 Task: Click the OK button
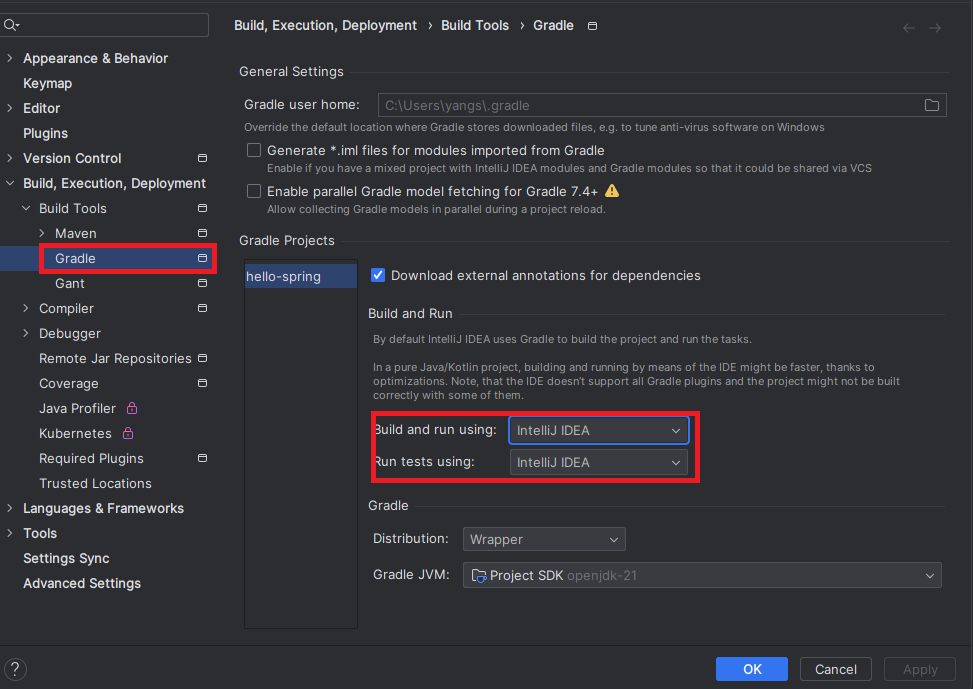(x=751, y=669)
